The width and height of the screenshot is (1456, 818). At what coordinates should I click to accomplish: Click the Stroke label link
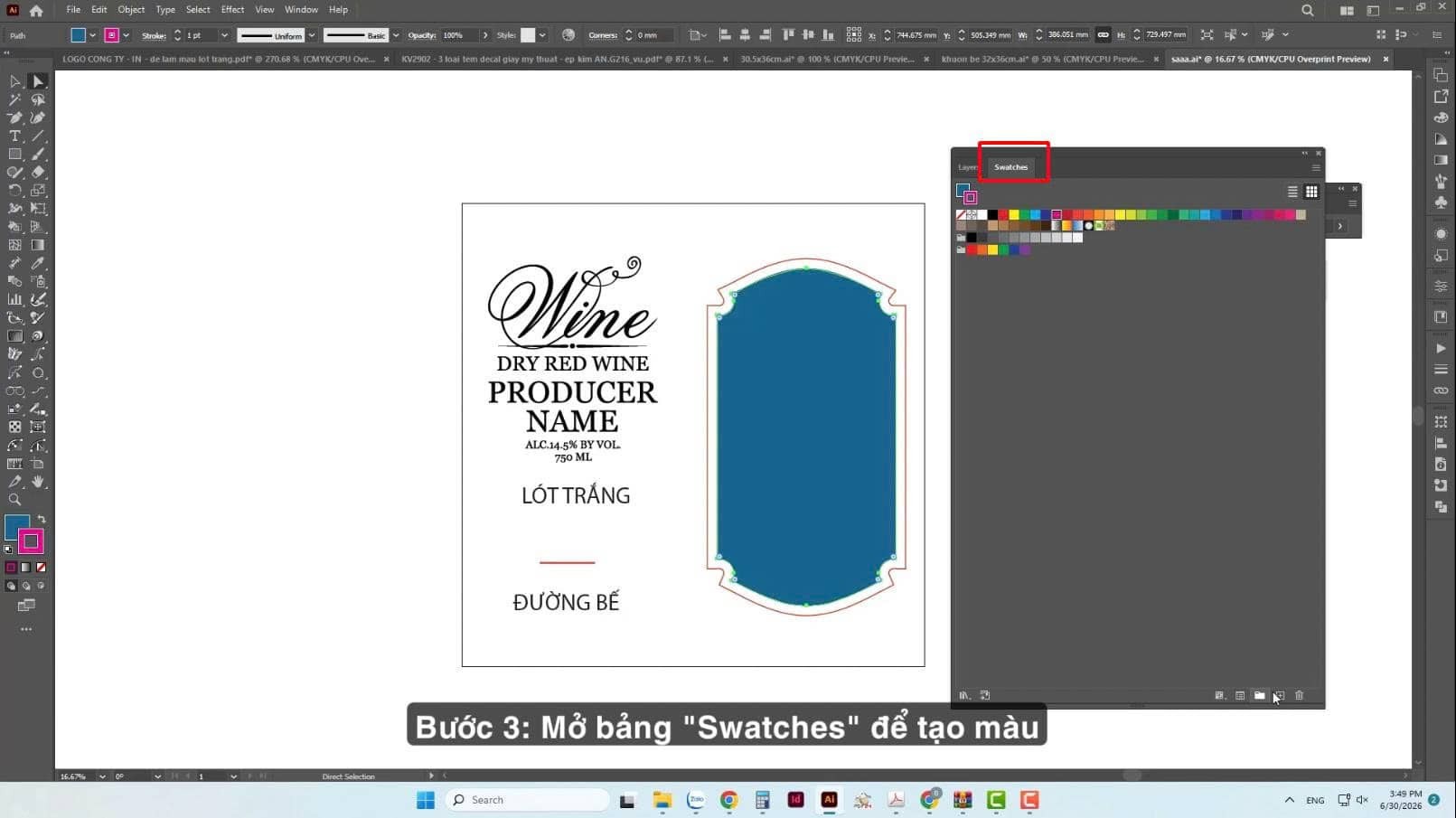coord(154,35)
